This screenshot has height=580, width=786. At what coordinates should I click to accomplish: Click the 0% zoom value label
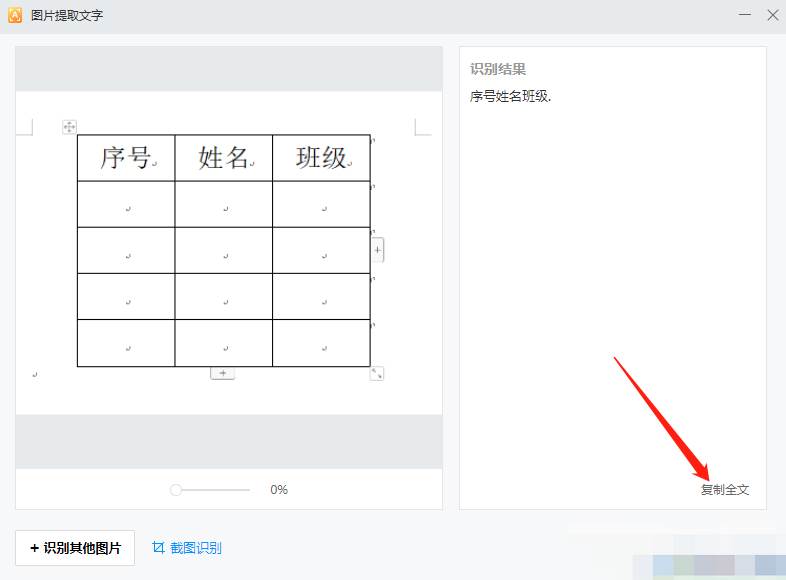279,490
